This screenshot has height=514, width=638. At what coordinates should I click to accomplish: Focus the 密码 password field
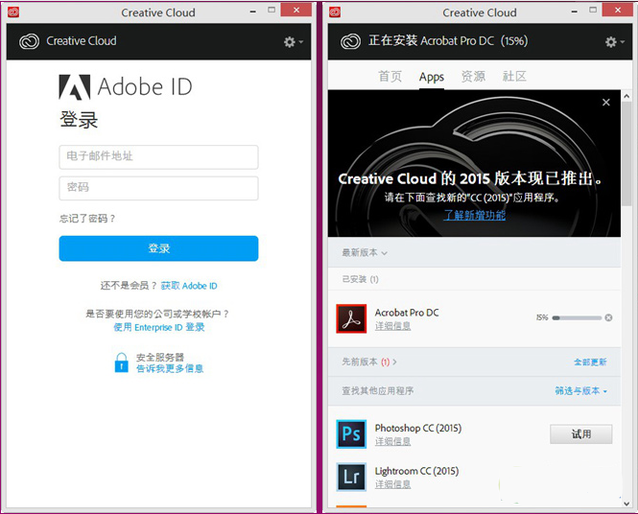(159, 188)
